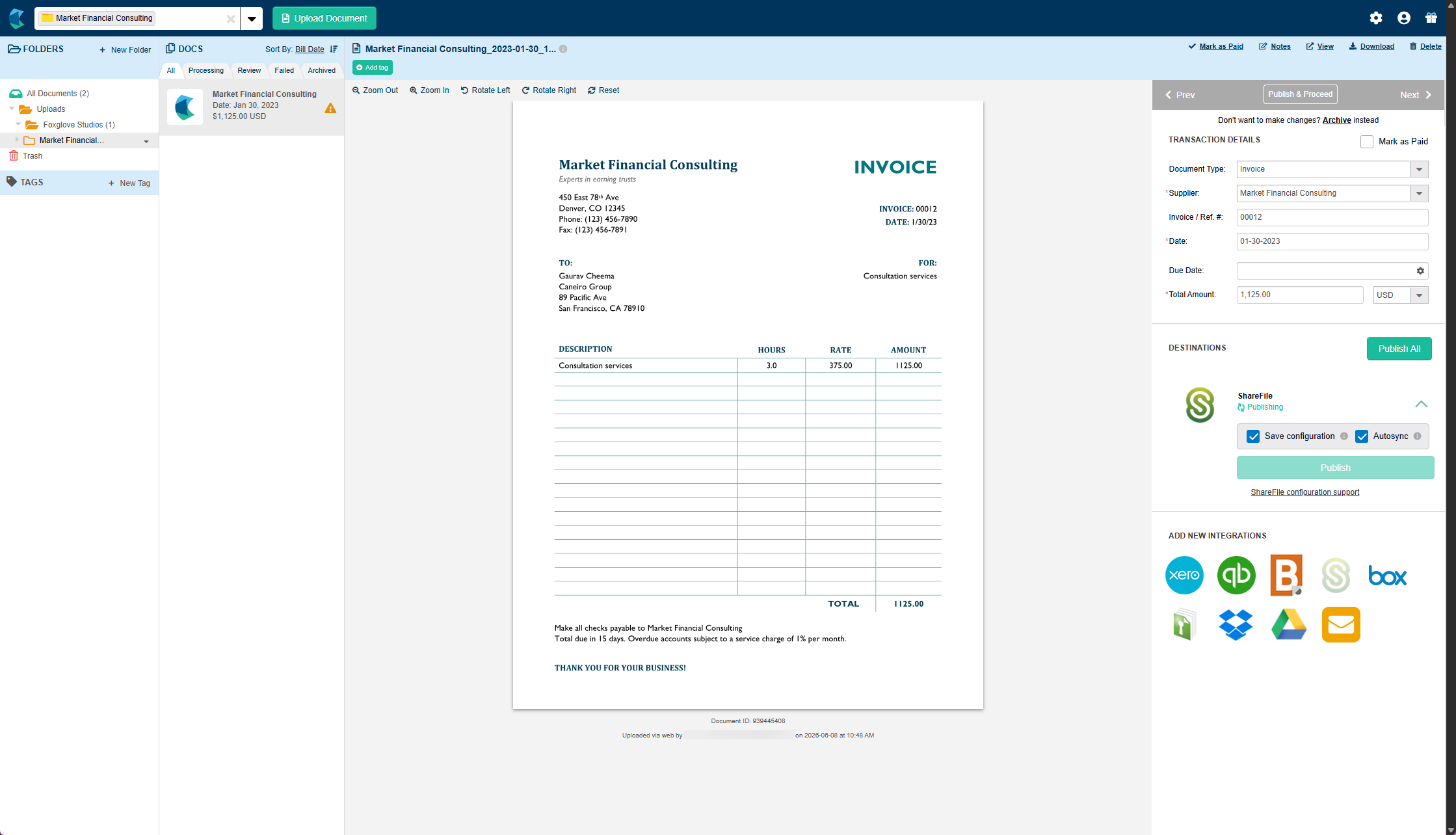This screenshot has width=1456, height=835.
Task: Switch to the Processing tab
Action: (205, 70)
